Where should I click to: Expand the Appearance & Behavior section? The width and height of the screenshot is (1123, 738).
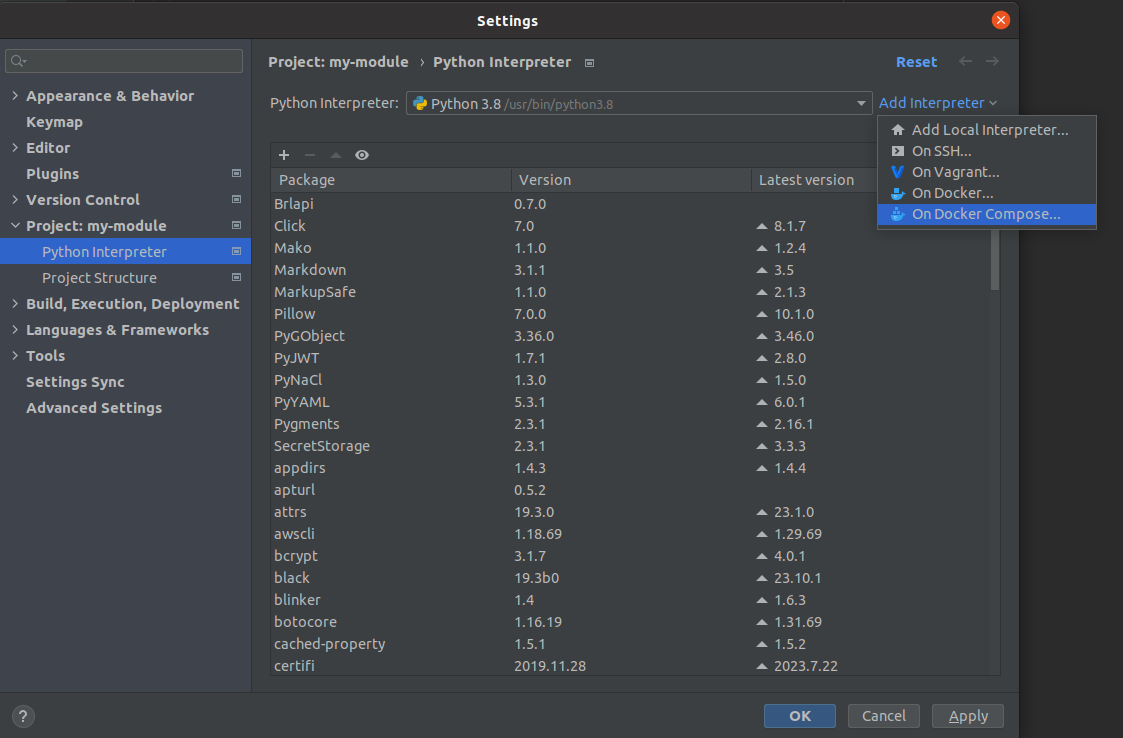tap(15, 96)
